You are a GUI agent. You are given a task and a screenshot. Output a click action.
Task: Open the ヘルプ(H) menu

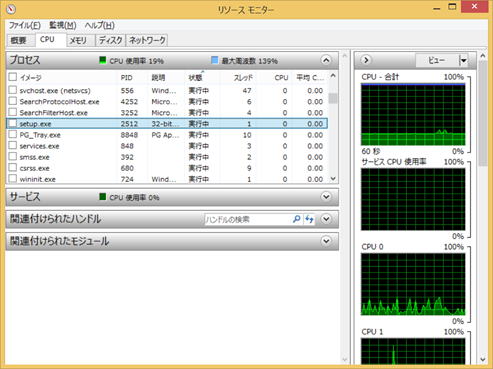coord(100,25)
